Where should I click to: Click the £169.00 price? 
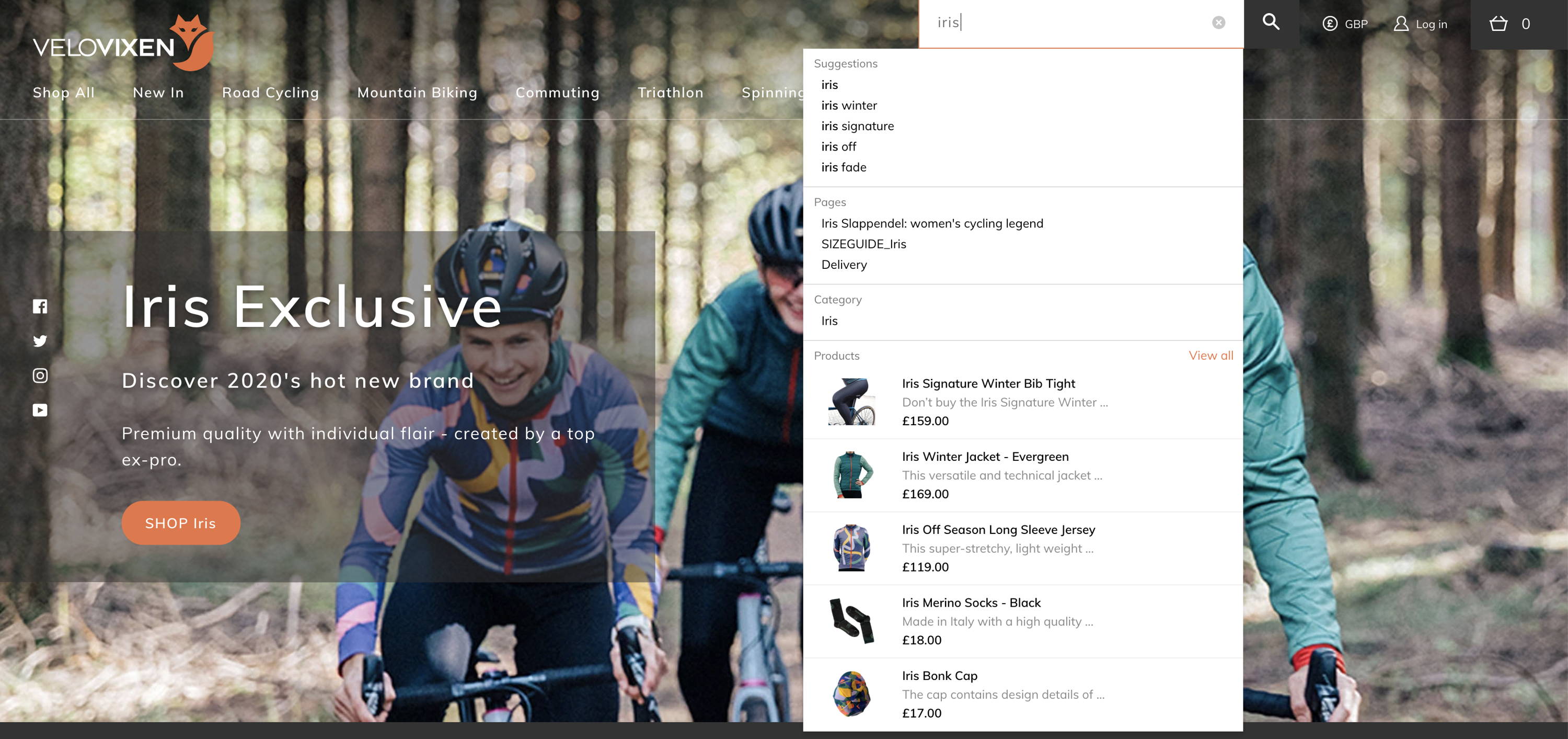tap(925, 494)
